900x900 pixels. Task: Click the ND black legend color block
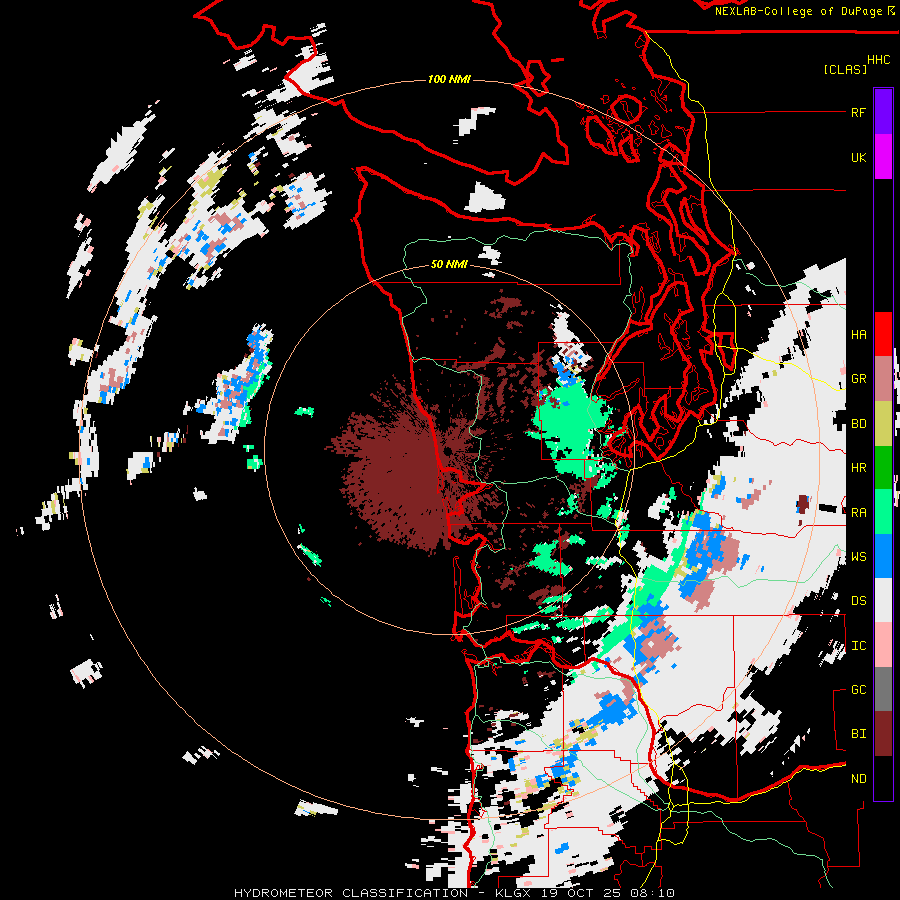coord(883,778)
